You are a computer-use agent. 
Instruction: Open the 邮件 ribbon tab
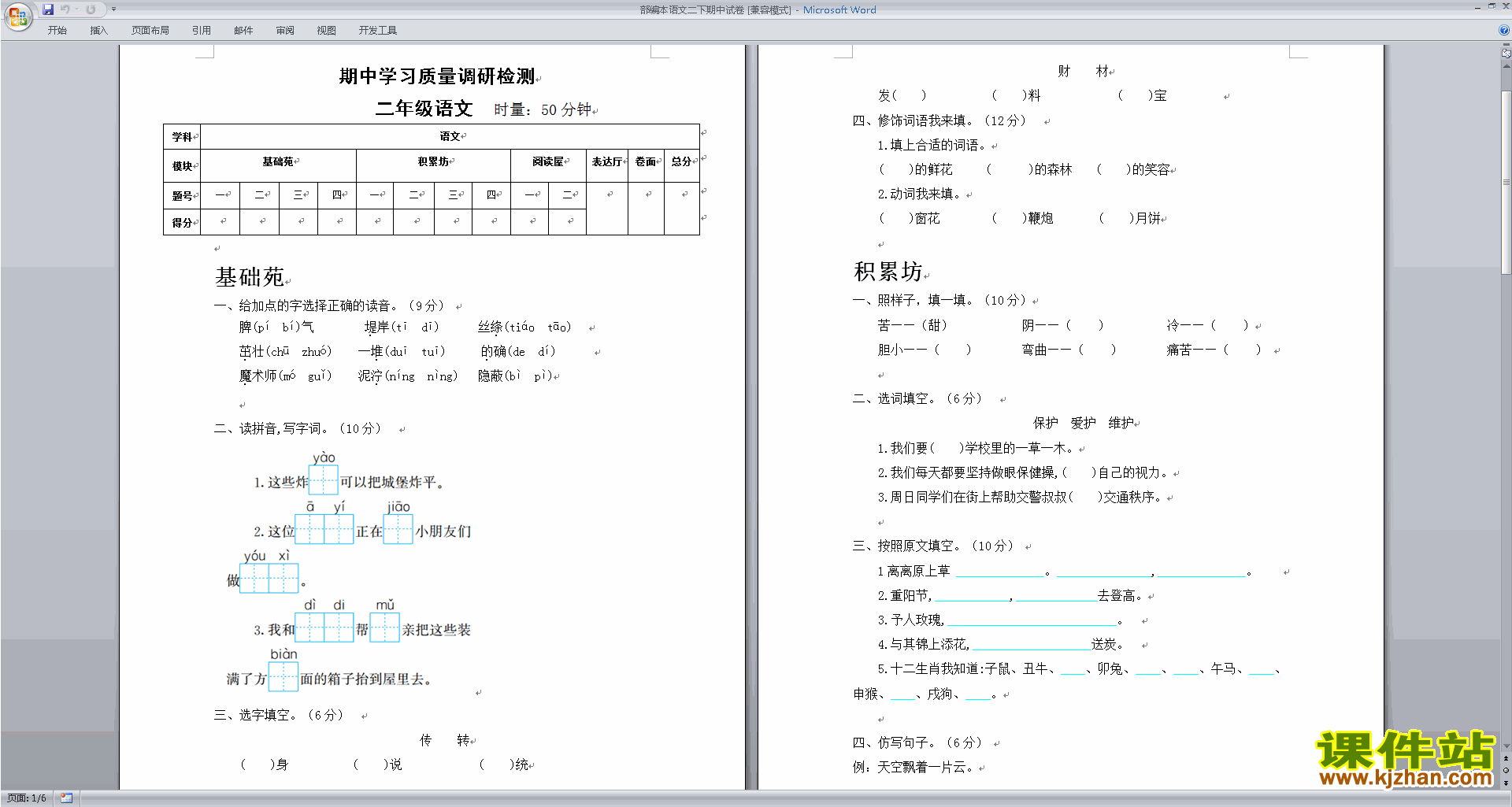243,31
